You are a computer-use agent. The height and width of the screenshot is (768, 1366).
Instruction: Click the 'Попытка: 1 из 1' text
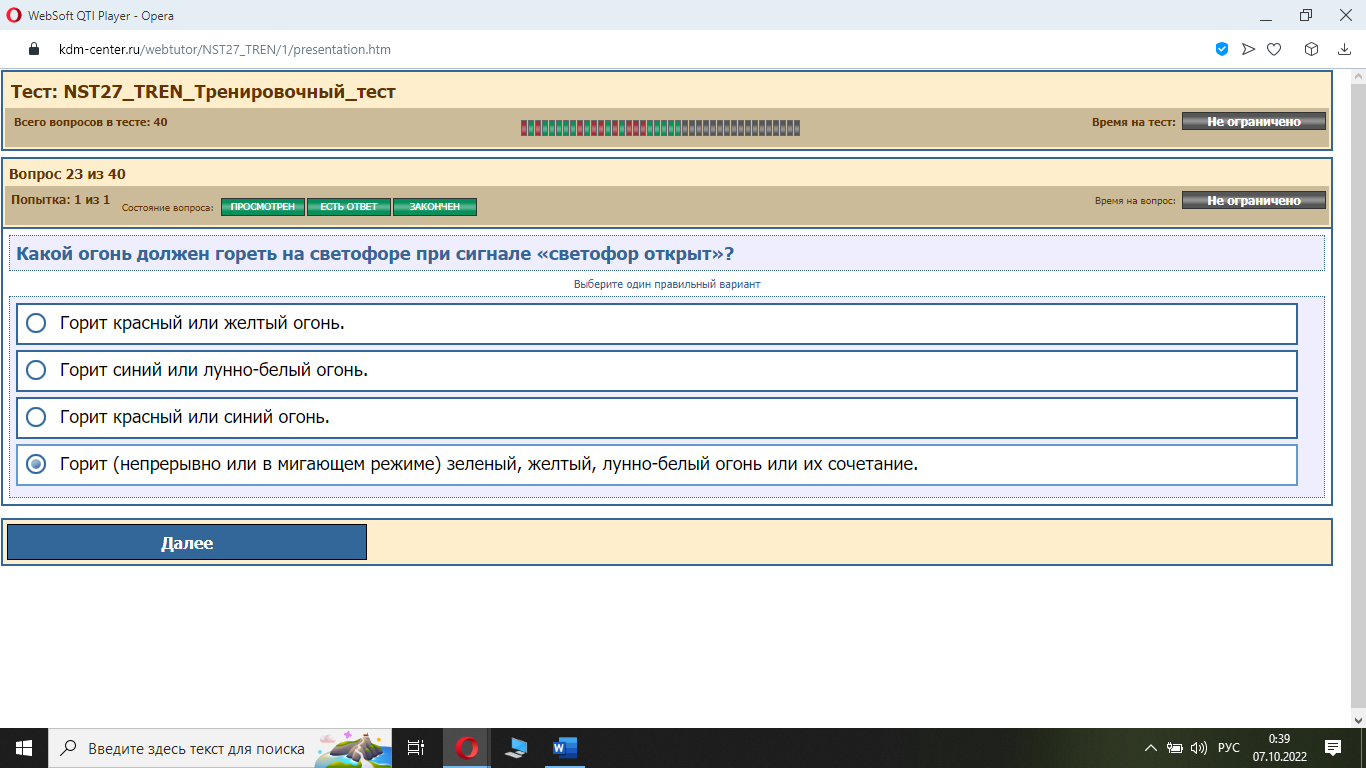(61, 200)
